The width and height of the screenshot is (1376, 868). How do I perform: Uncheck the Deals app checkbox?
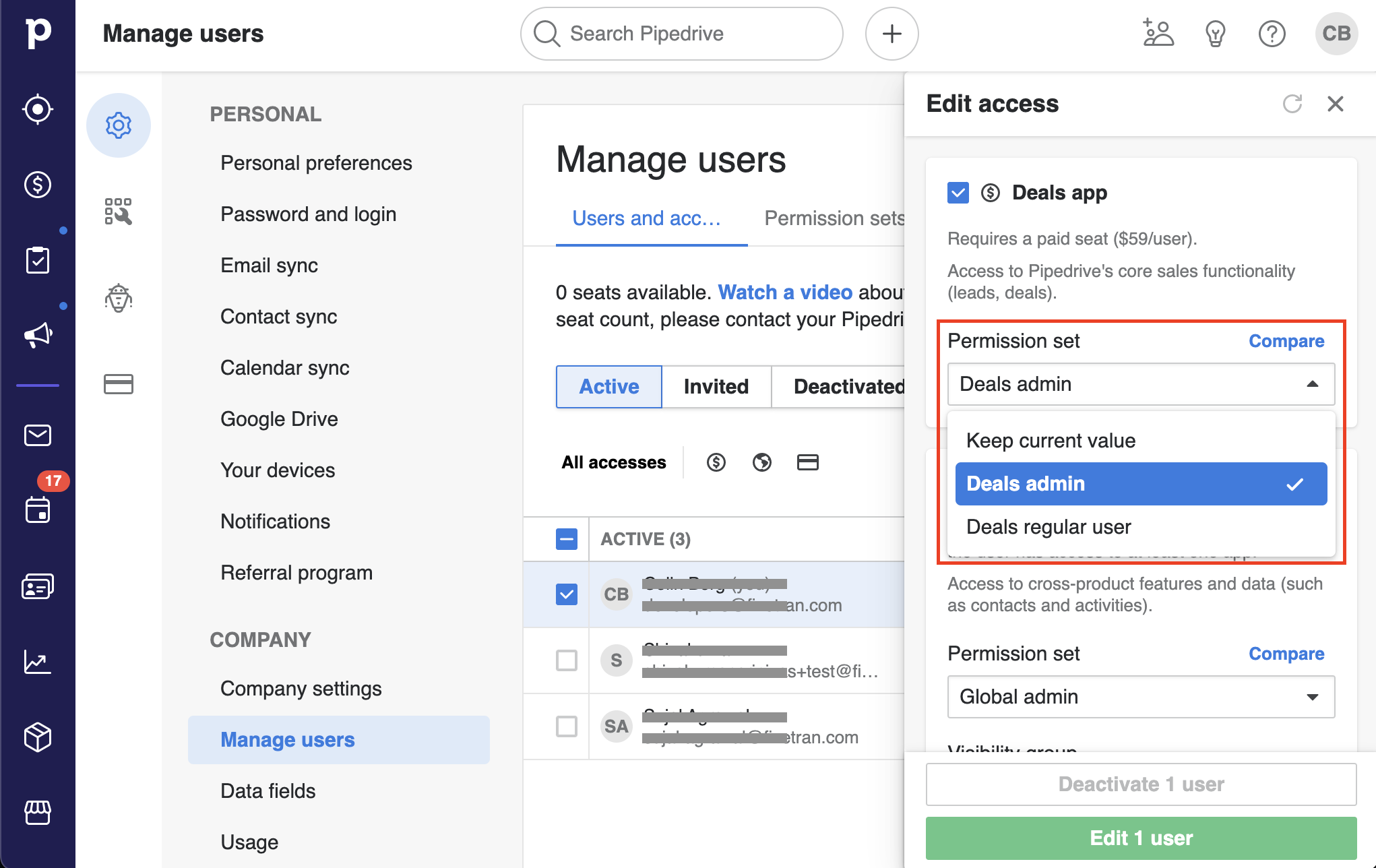tap(958, 193)
